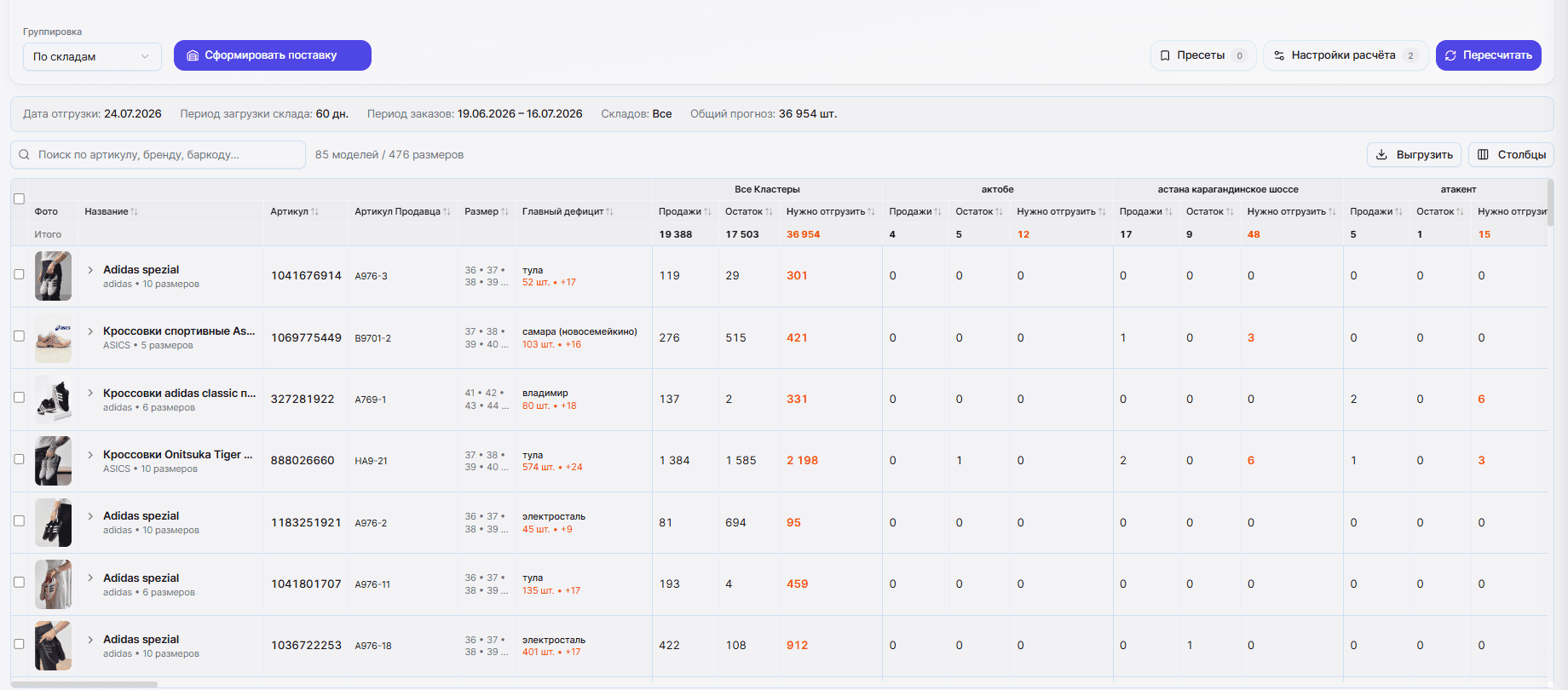The width and height of the screenshot is (1568, 690).
Task: Sort Все Кластеры Нужно отгрузить icon
Action: point(871,211)
